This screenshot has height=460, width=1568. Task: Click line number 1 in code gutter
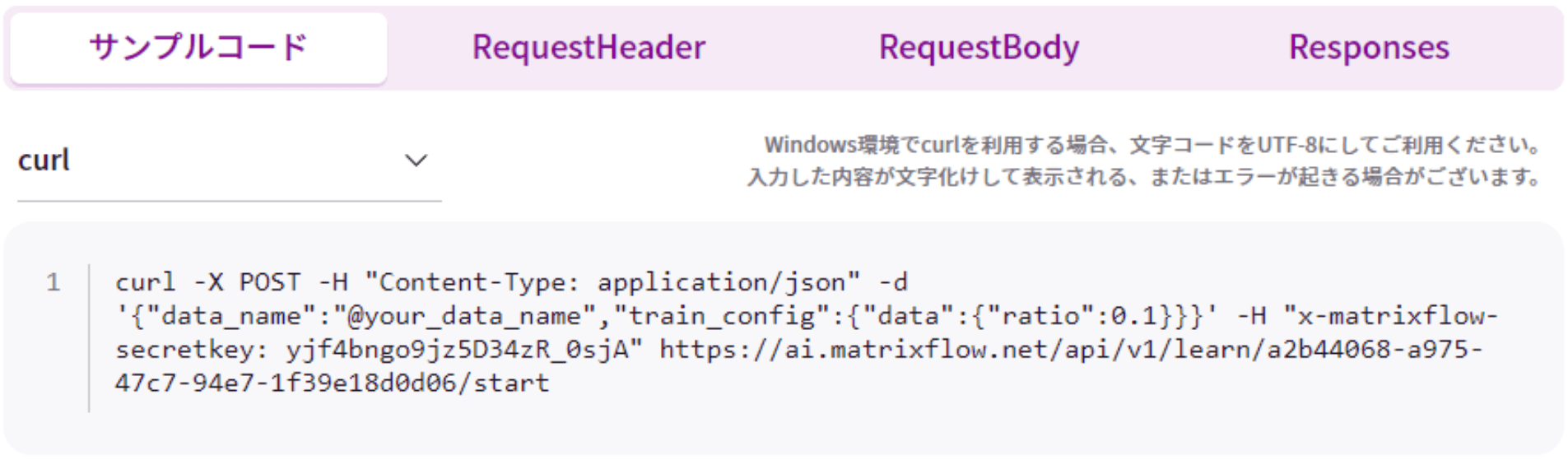(x=54, y=283)
